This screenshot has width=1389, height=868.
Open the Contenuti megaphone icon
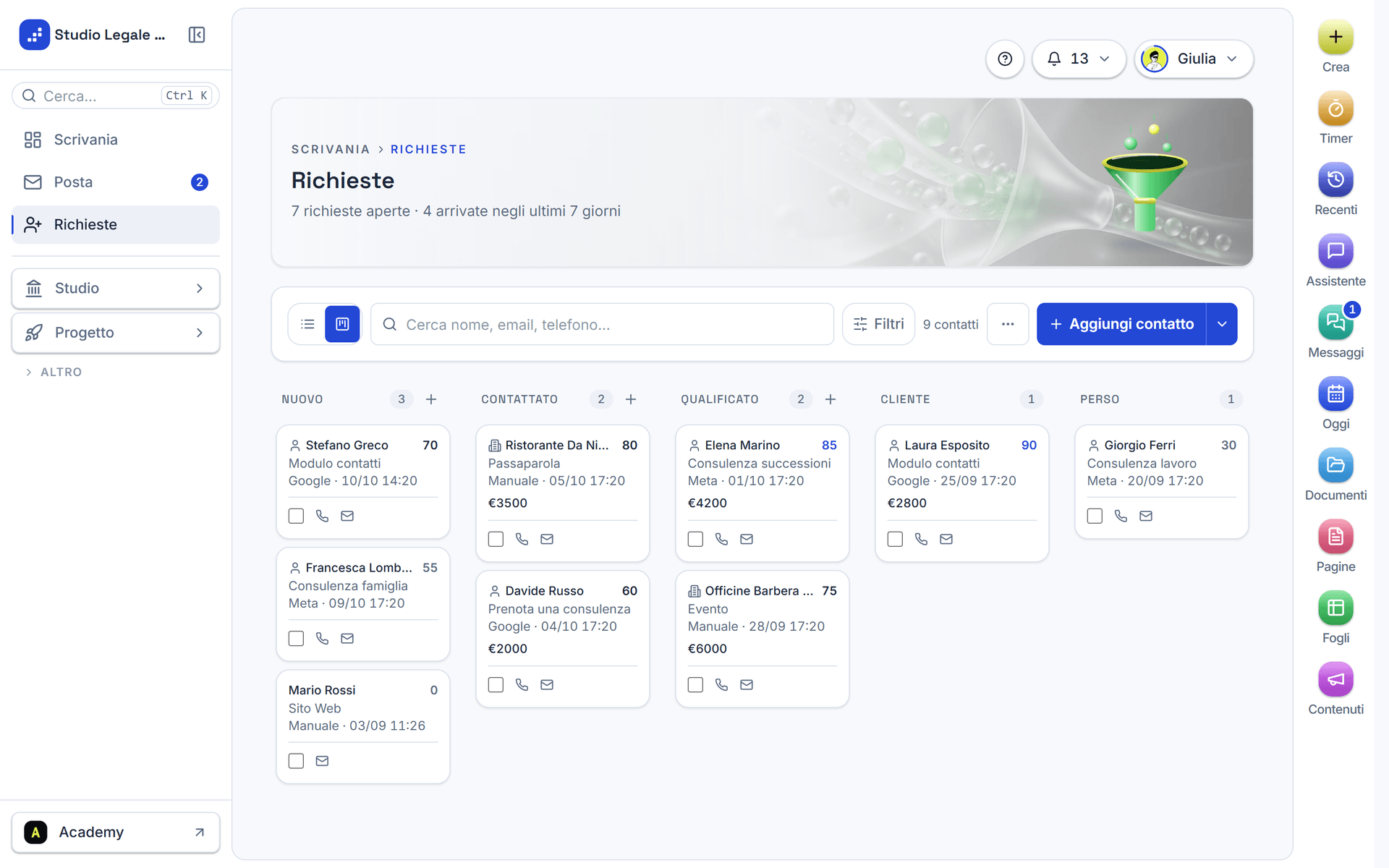[x=1335, y=680]
